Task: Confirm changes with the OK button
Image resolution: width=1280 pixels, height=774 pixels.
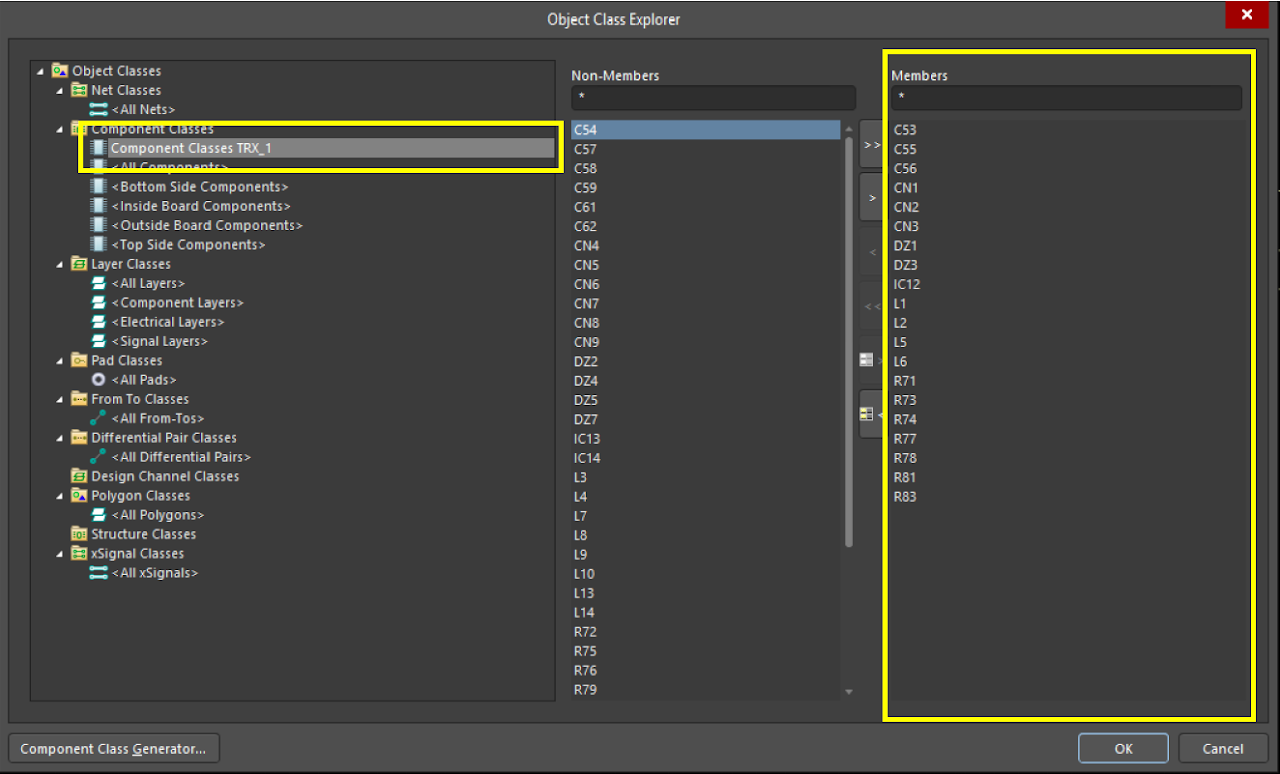Action: click(1122, 748)
